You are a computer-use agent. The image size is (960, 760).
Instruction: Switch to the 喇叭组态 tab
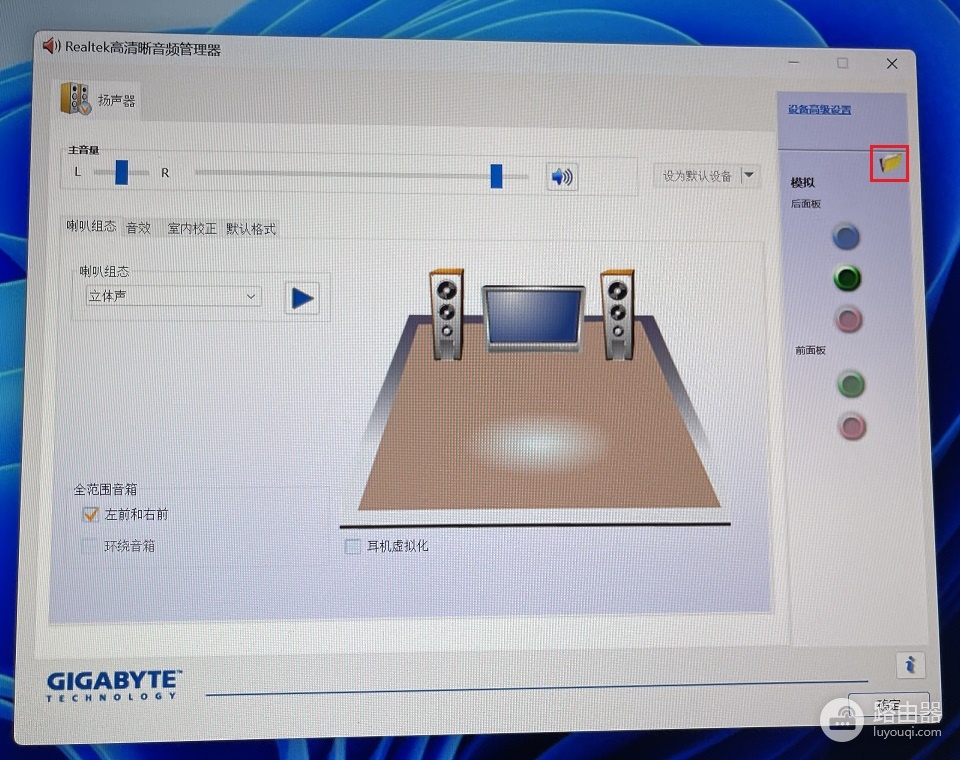[x=91, y=227]
